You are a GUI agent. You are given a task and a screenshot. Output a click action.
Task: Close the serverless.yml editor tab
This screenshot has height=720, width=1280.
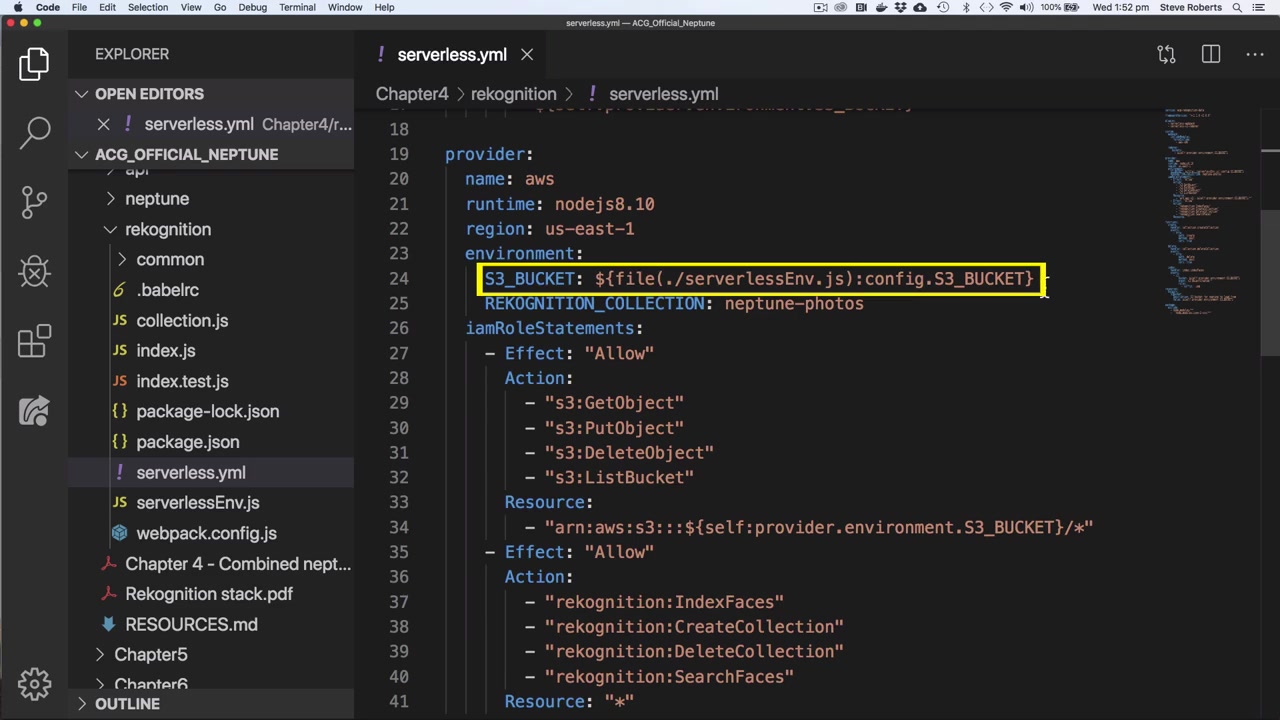(527, 55)
